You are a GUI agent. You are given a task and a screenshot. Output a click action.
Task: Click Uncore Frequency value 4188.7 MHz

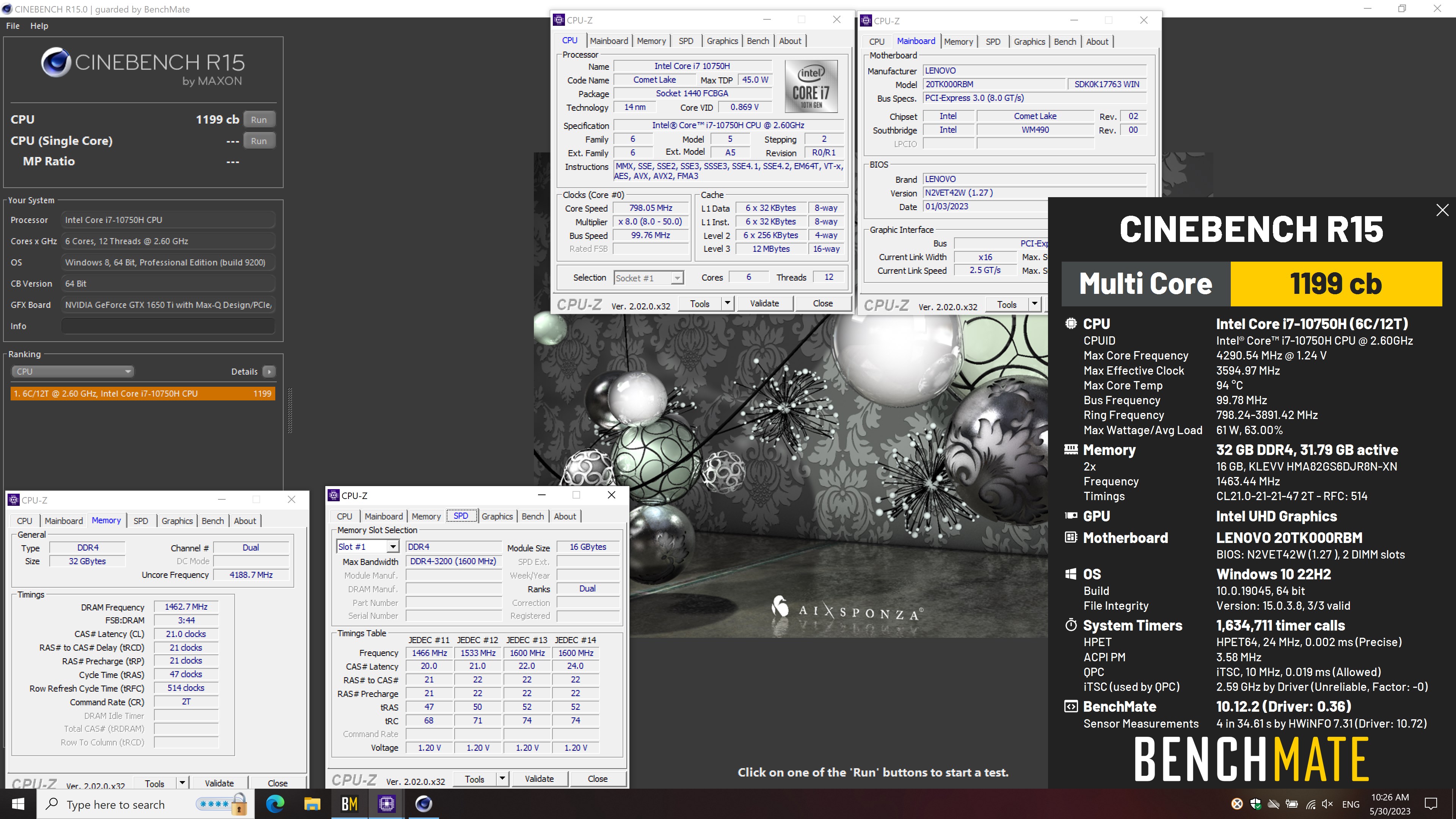[251, 575]
